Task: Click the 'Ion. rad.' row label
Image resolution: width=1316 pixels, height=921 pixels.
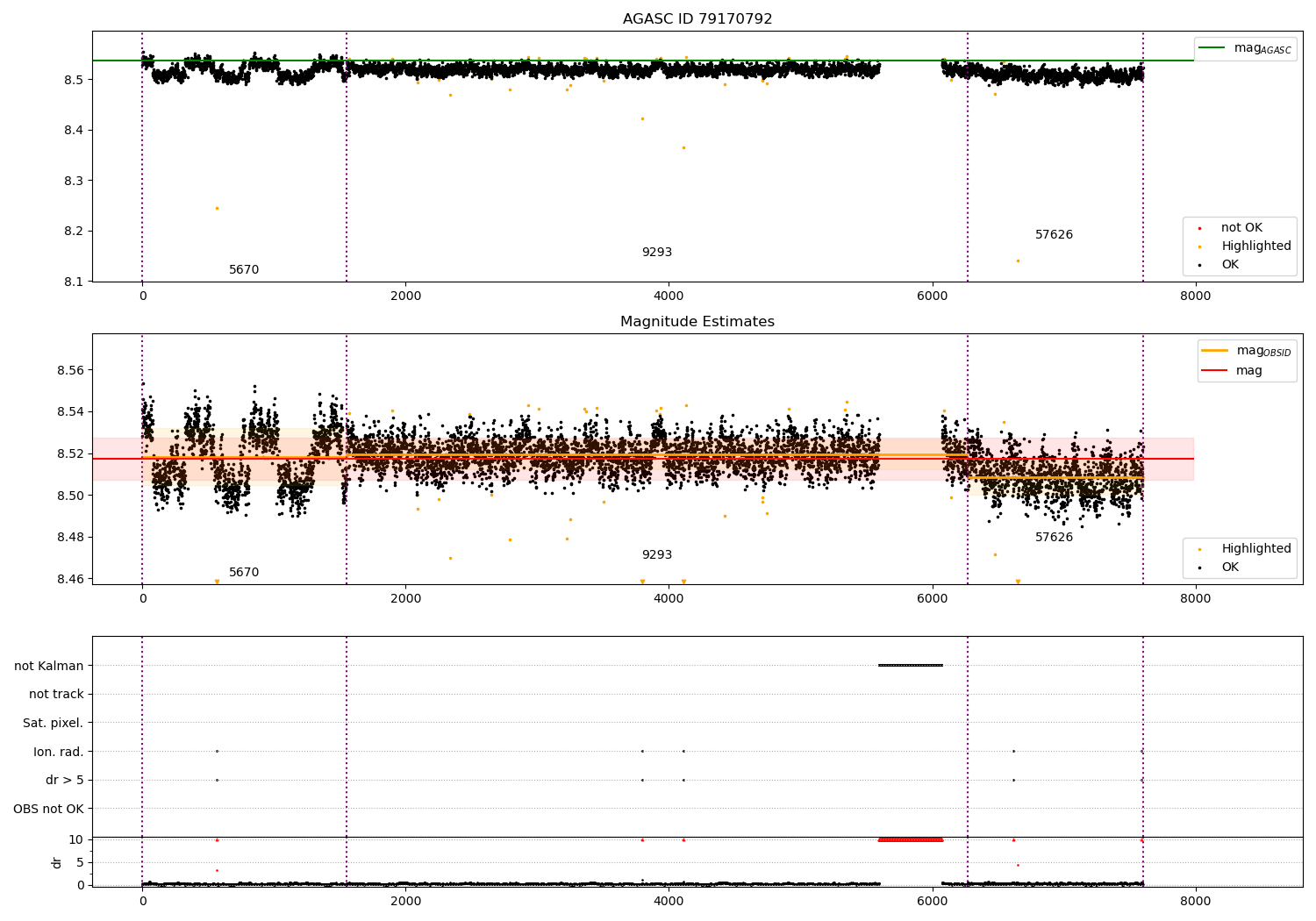Action: tap(59, 752)
